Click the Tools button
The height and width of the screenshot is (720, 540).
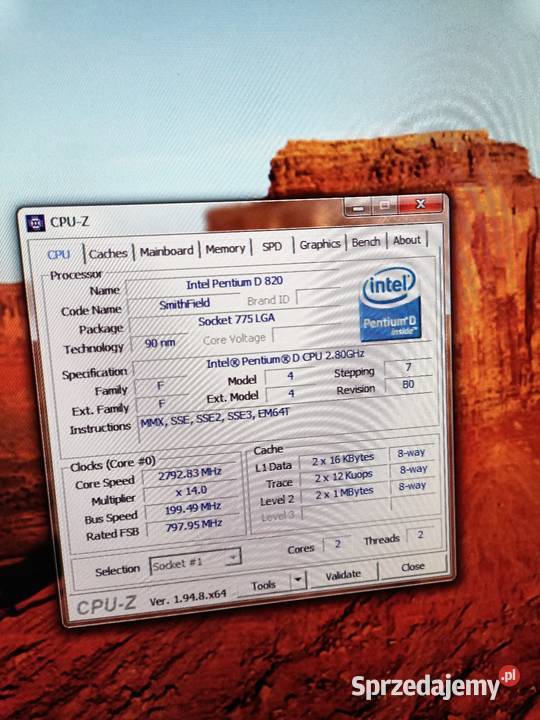[x=264, y=585]
